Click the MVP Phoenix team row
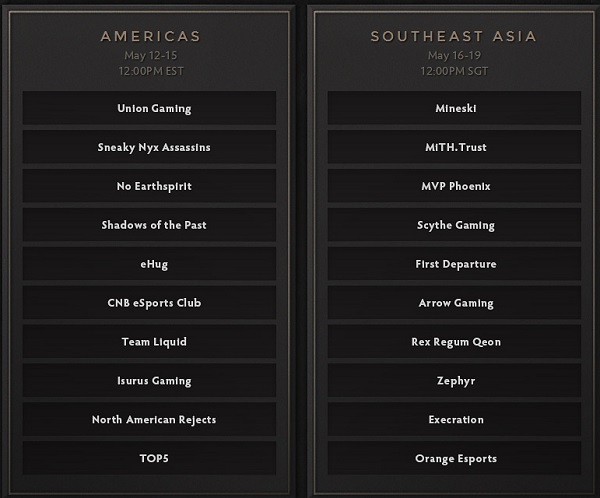 click(455, 186)
